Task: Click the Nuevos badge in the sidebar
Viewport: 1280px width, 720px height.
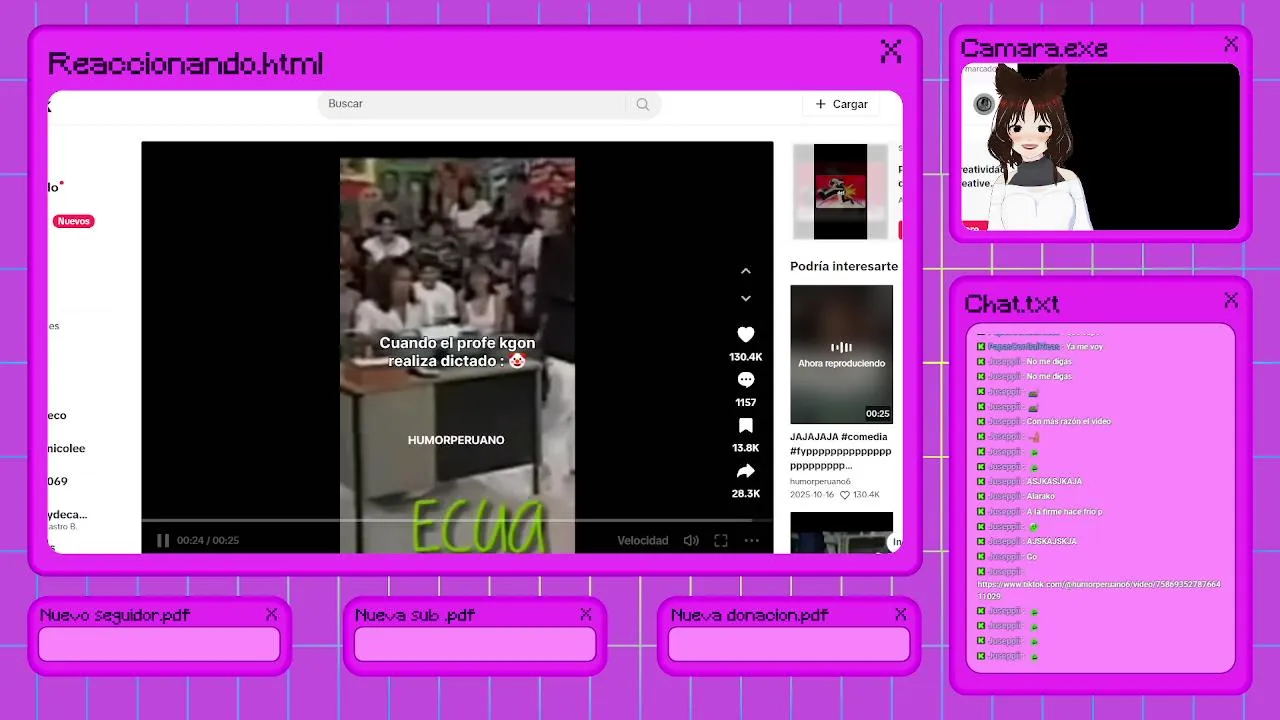Action: point(74,221)
